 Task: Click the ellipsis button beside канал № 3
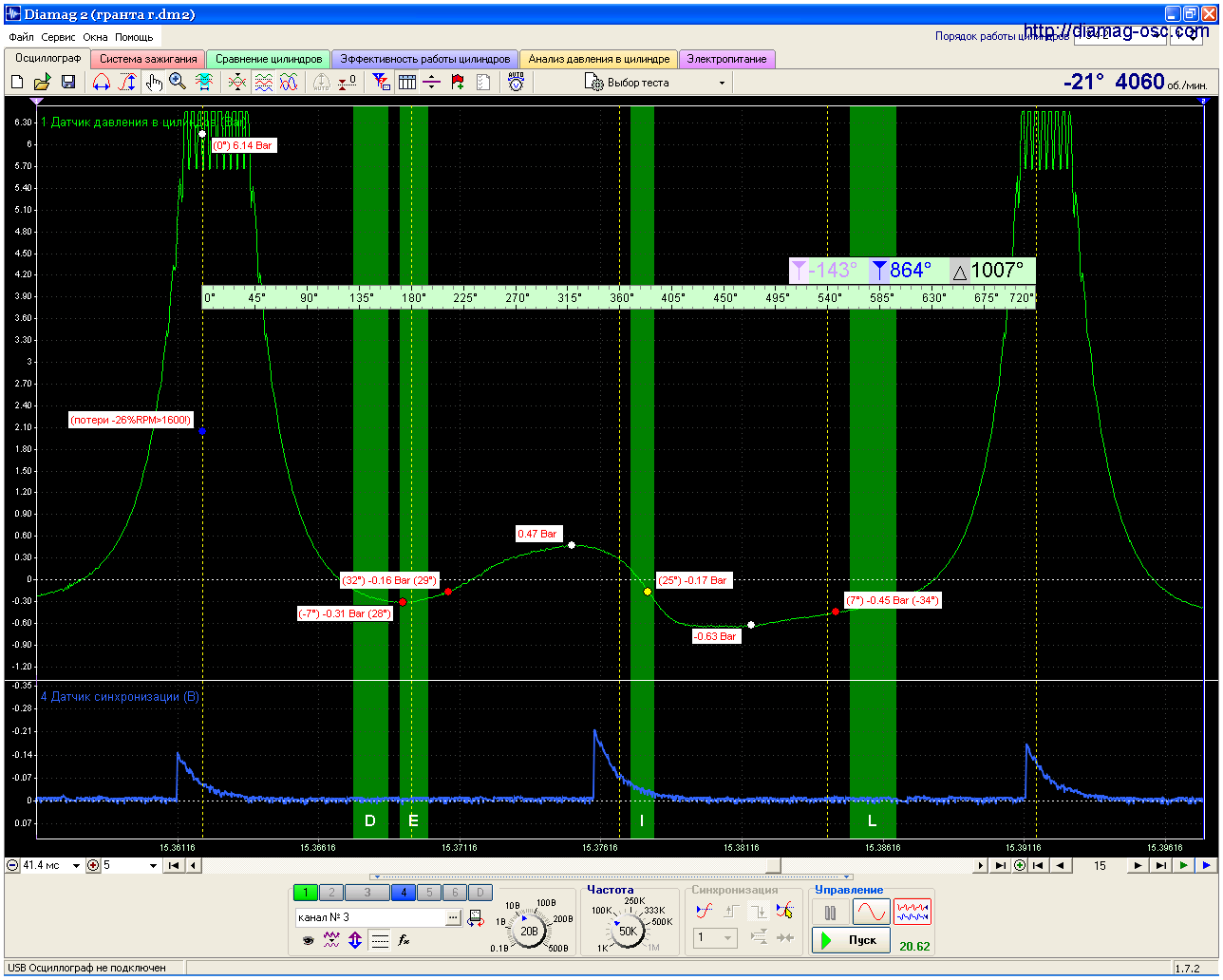(454, 918)
